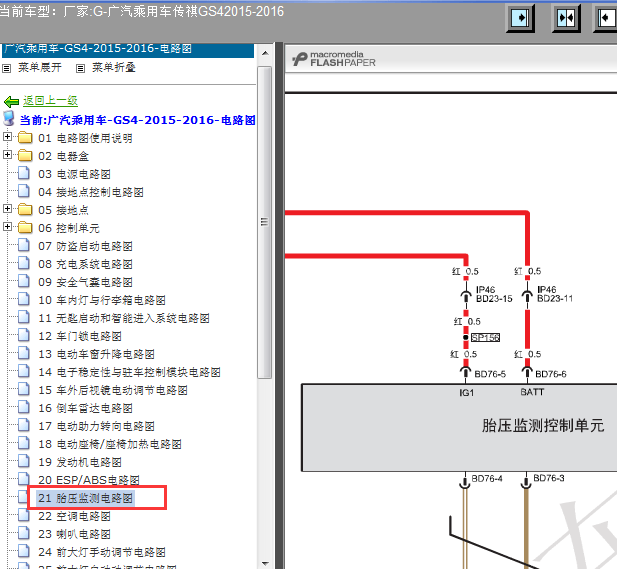Click the tree panel scroll-up arrow
This screenshot has height=569, width=617.
point(265,53)
